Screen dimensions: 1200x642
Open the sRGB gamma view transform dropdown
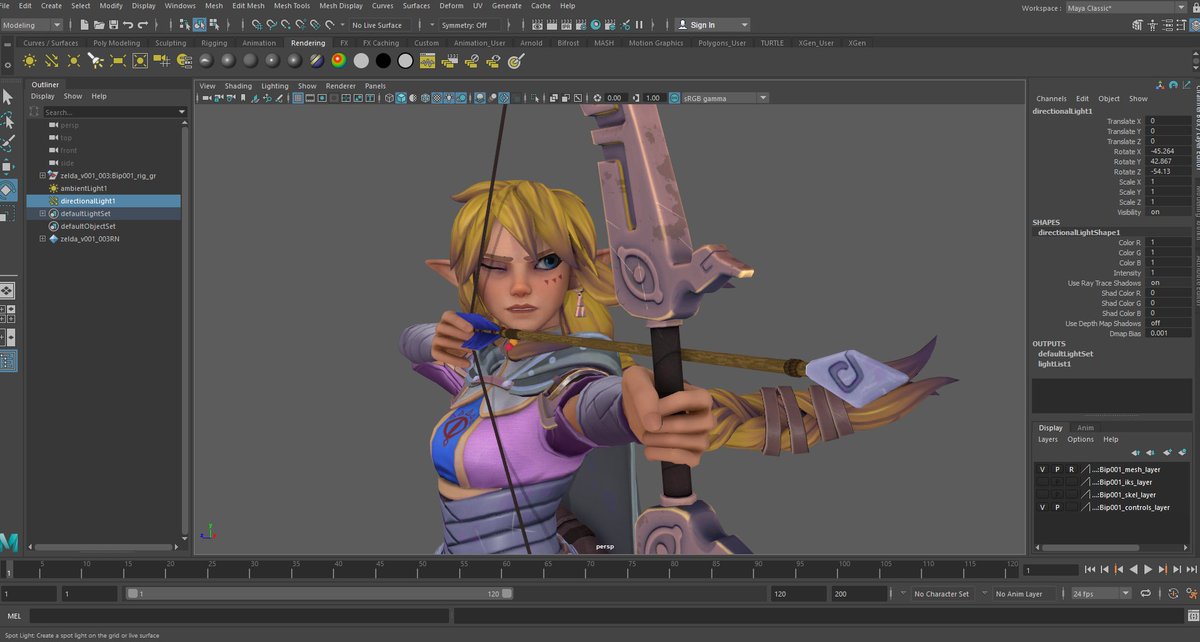[725, 98]
